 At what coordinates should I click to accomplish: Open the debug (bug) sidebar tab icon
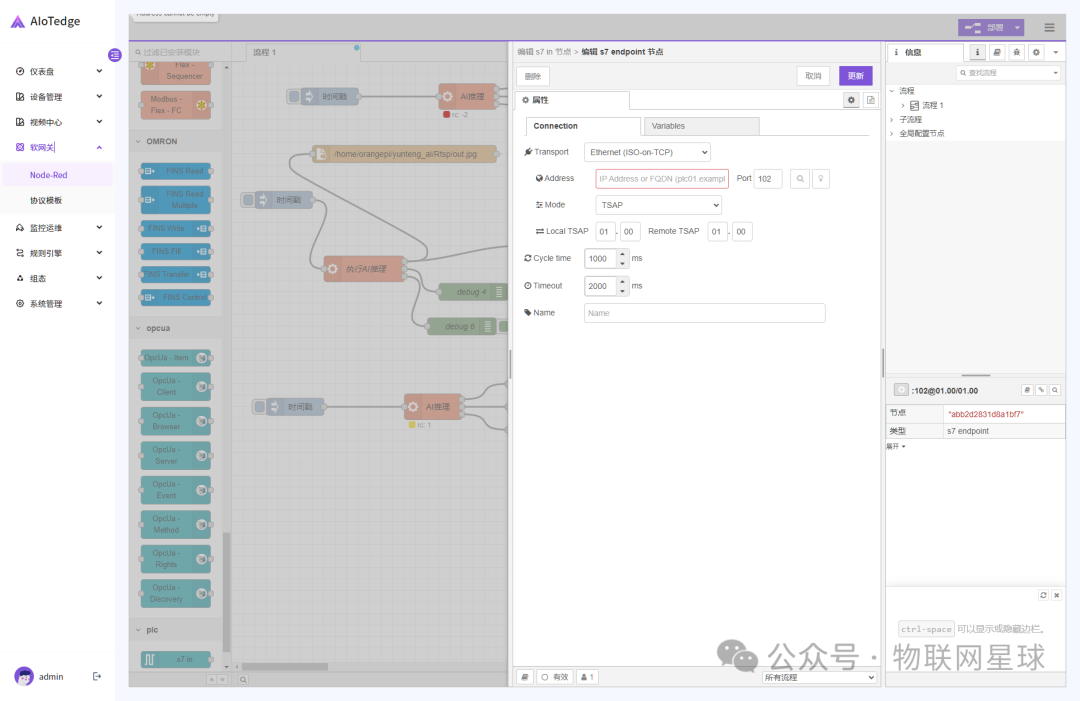[1016, 52]
